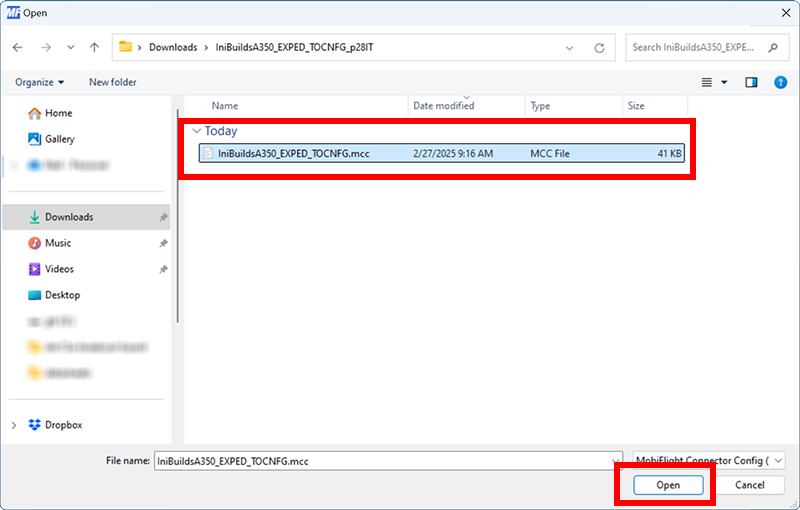Open the file type filter dropdown

[x=709, y=461]
